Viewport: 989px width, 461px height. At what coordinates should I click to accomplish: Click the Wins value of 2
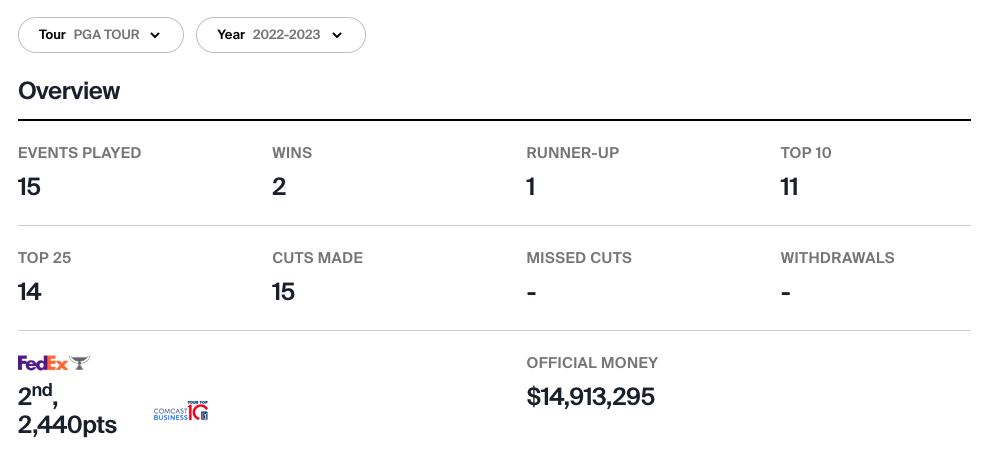[279, 187]
